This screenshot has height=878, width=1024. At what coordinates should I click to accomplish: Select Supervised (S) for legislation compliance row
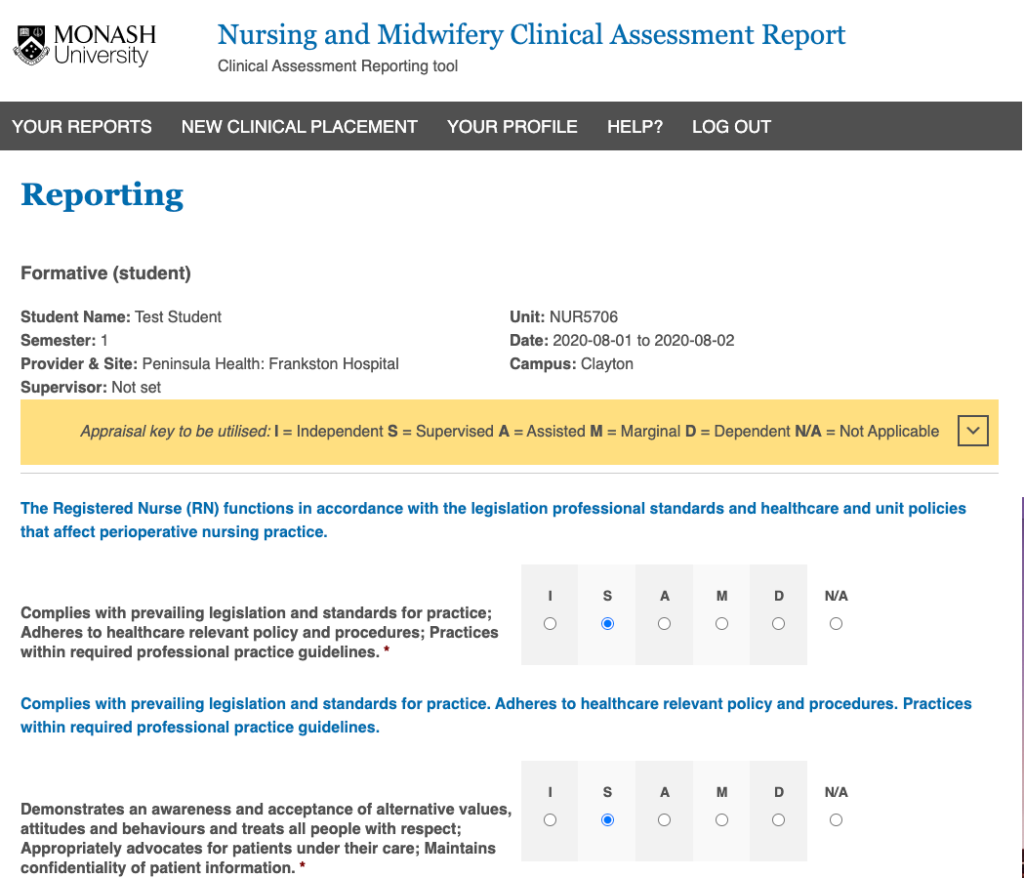coord(607,624)
